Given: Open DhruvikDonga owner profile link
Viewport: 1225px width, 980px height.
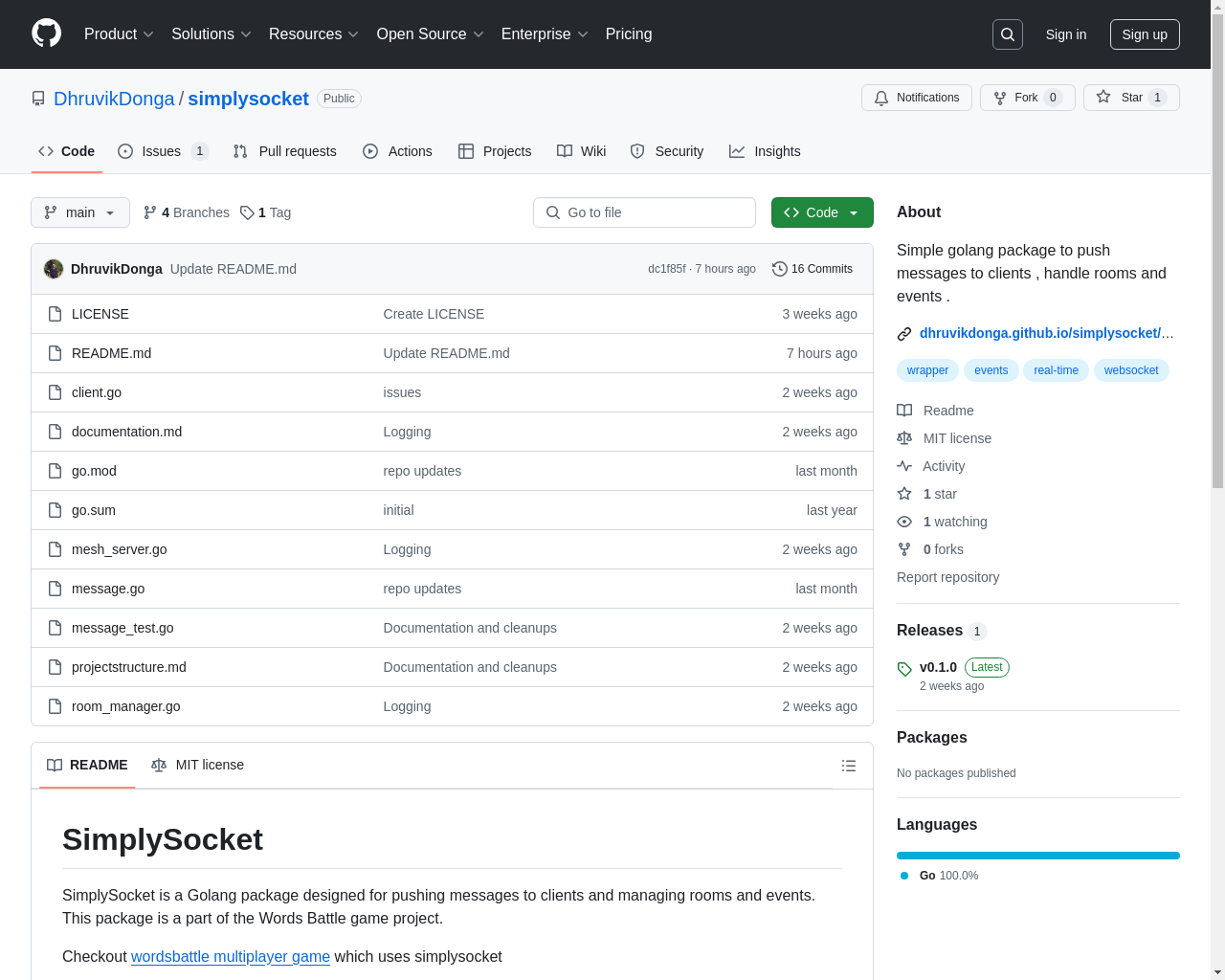Looking at the screenshot, I should (x=114, y=99).
